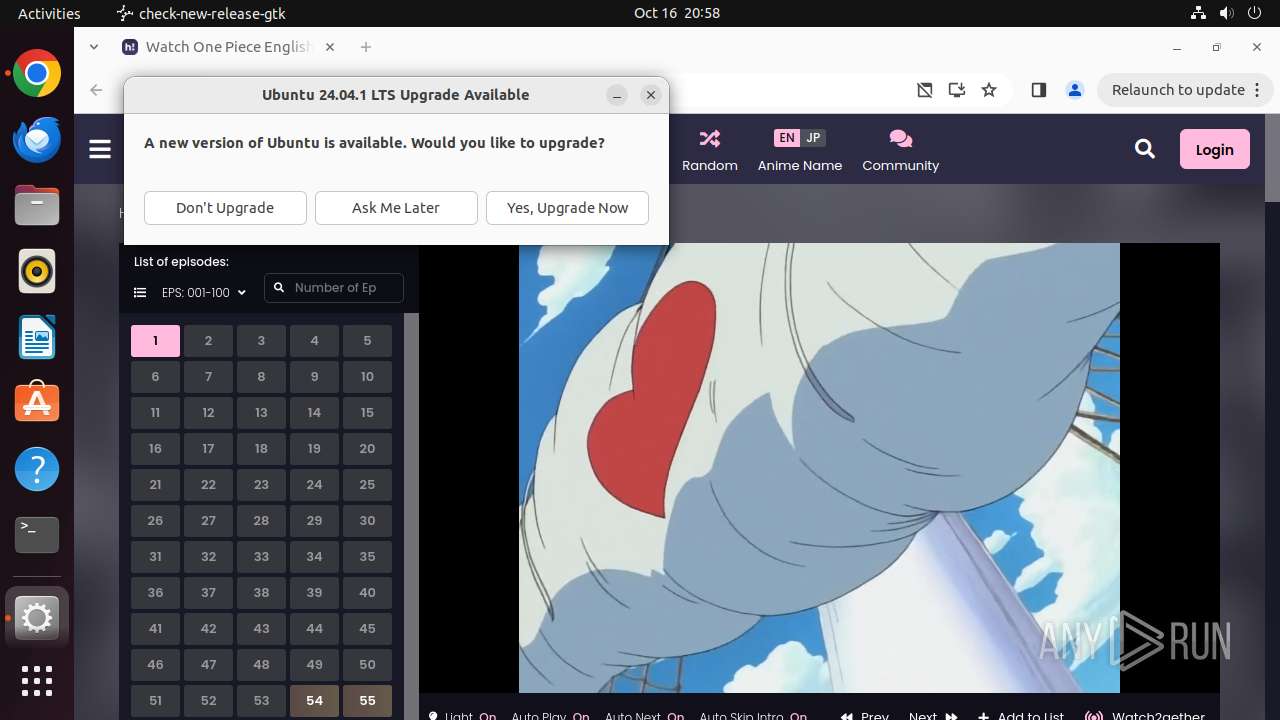This screenshot has height=720, width=1280.
Task: Click the browser back arrow
Action: tap(96, 90)
